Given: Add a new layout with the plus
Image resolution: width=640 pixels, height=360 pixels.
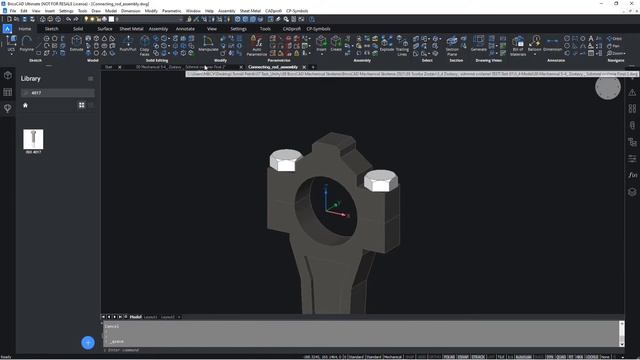Looking at the screenshot, I should (x=179, y=317).
